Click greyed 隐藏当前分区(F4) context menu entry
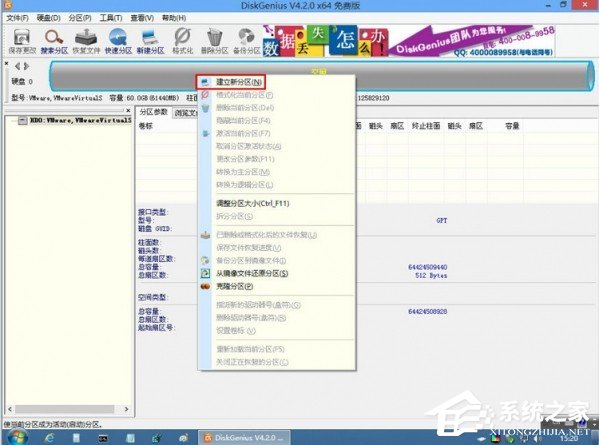 tap(243, 121)
